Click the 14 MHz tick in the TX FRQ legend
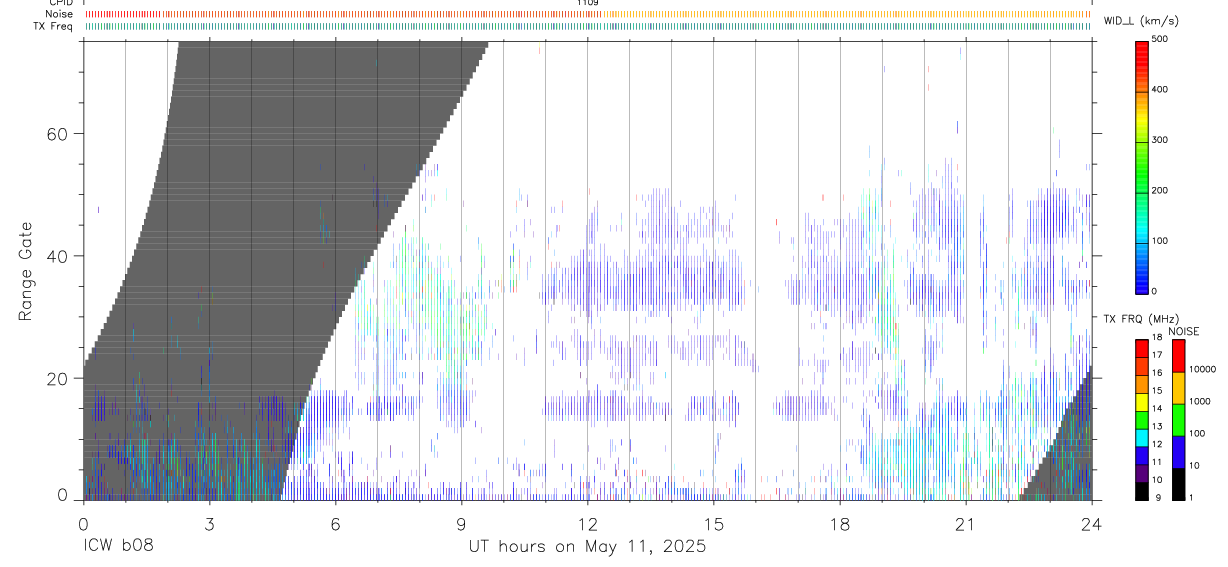The width and height of the screenshot is (1228, 567). (x=1158, y=408)
